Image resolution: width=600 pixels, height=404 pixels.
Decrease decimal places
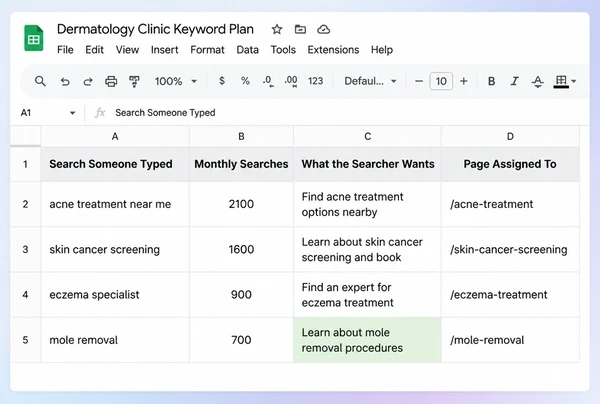point(268,81)
